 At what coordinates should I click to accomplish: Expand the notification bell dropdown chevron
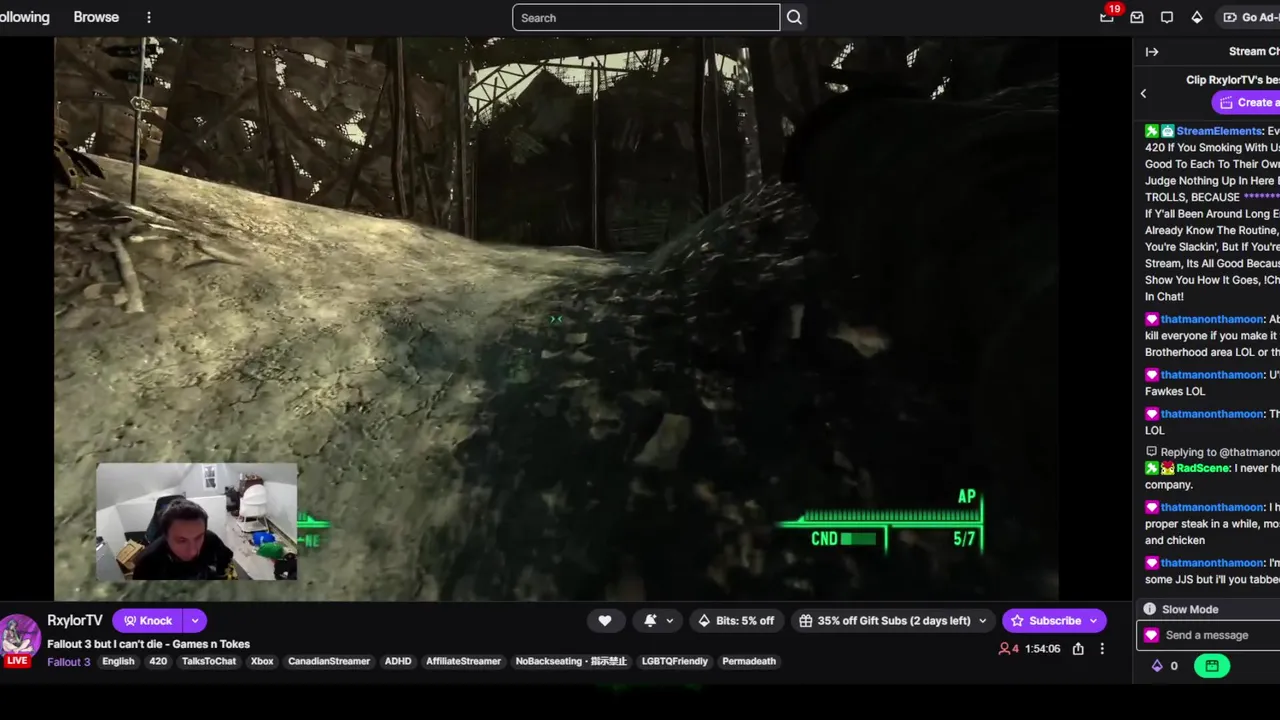click(670, 621)
